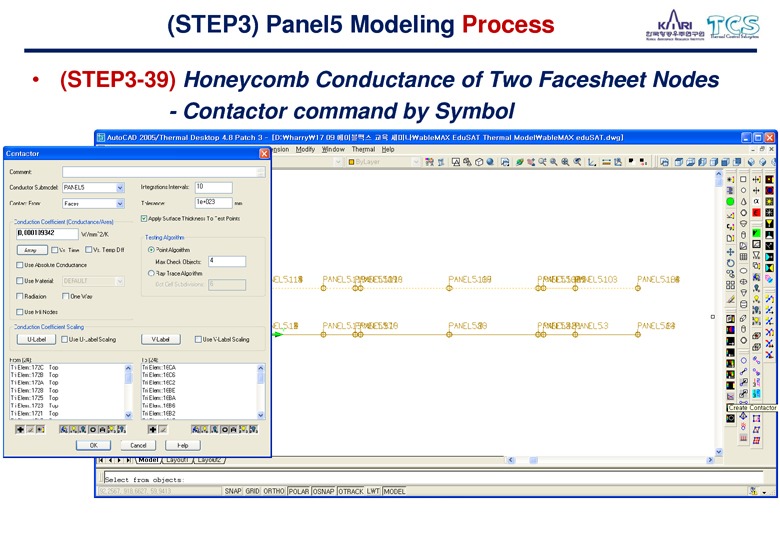Click the To list scroll down arrow
The height and width of the screenshot is (540, 780).
coord(261,415)
